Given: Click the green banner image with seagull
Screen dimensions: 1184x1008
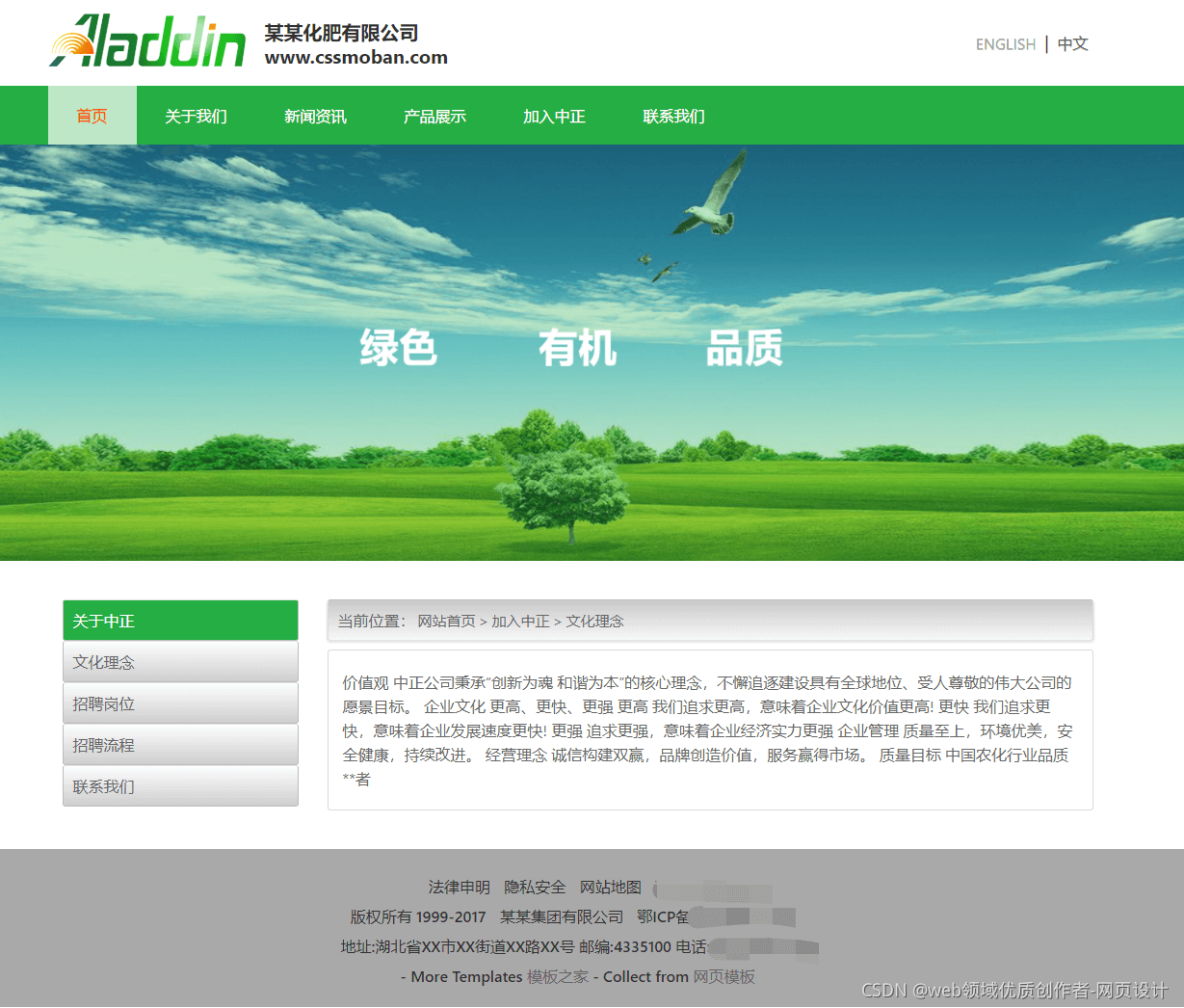Looking at the screenshot, I should (x=592, y=353).
